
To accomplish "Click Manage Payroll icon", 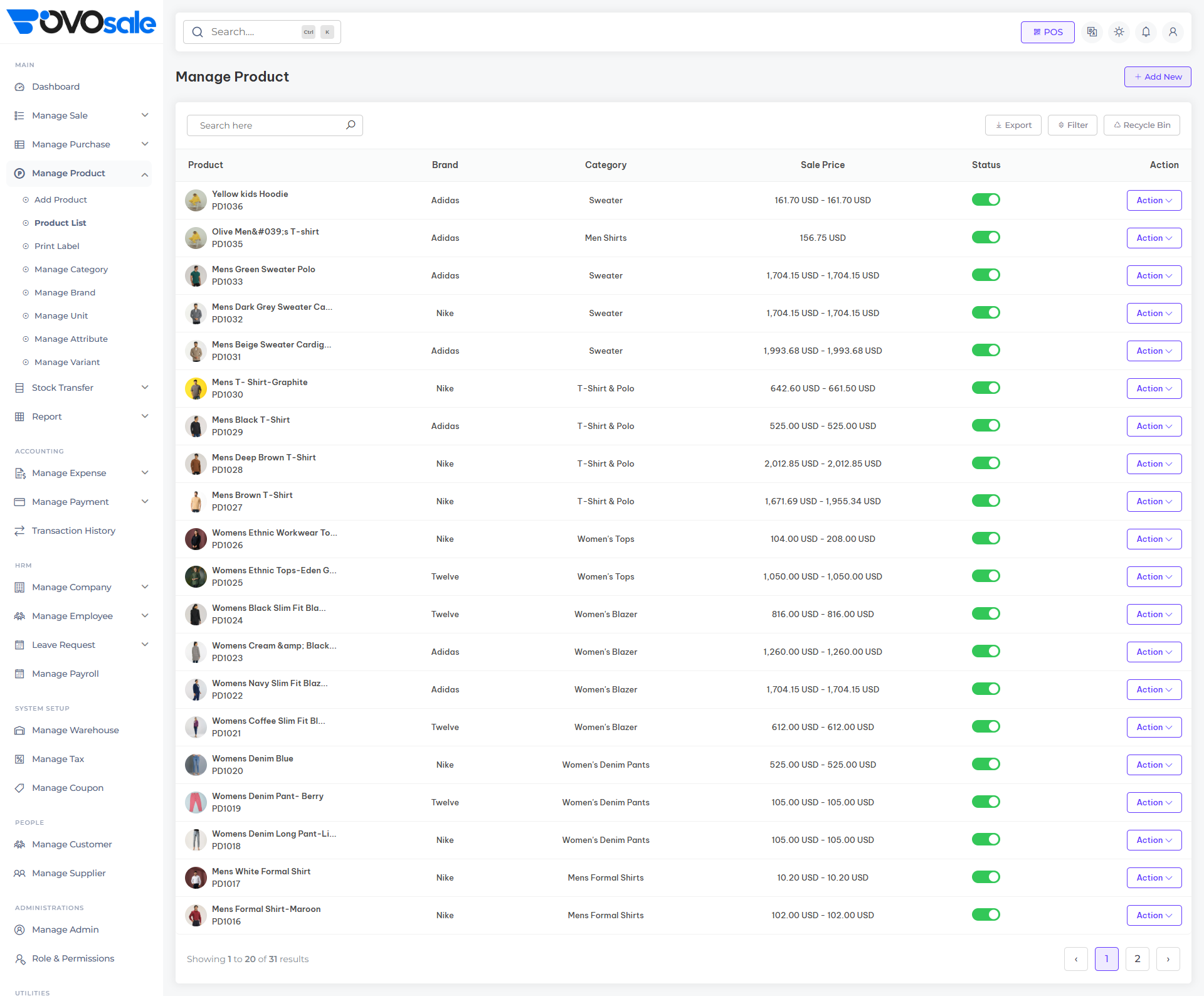I will [19, 674].
